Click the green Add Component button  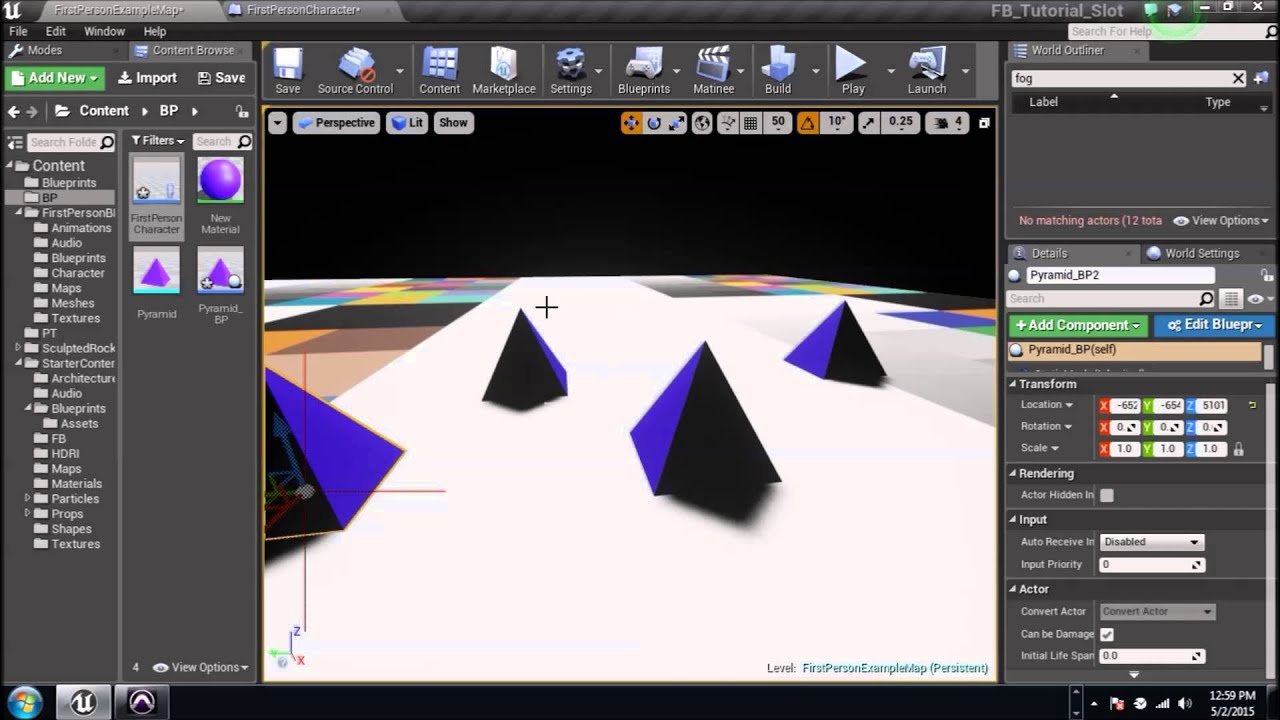click(1079, 325)
